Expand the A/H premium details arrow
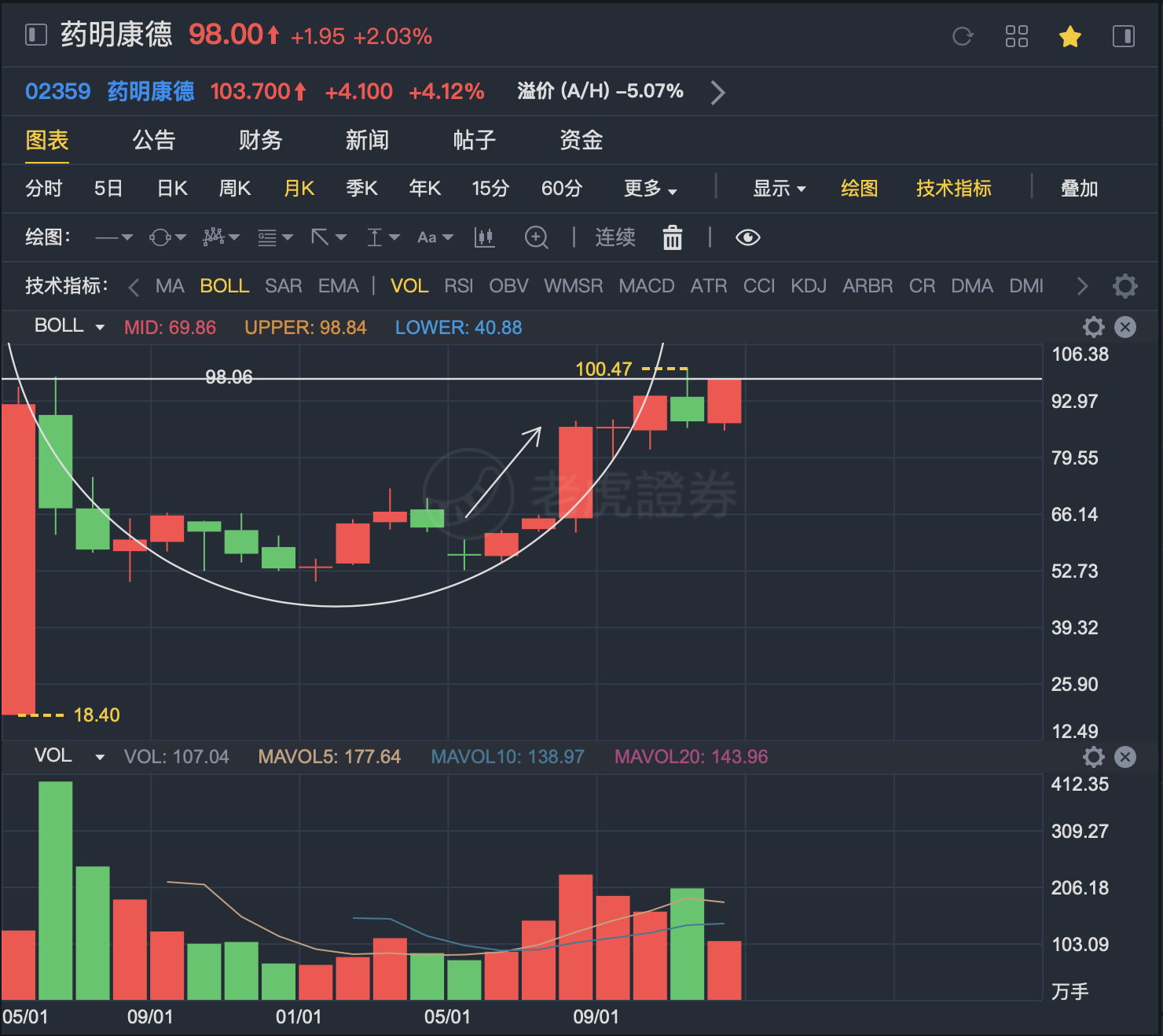The width and height of the screenshot is (1163, 1036). [x=717, y=92]
